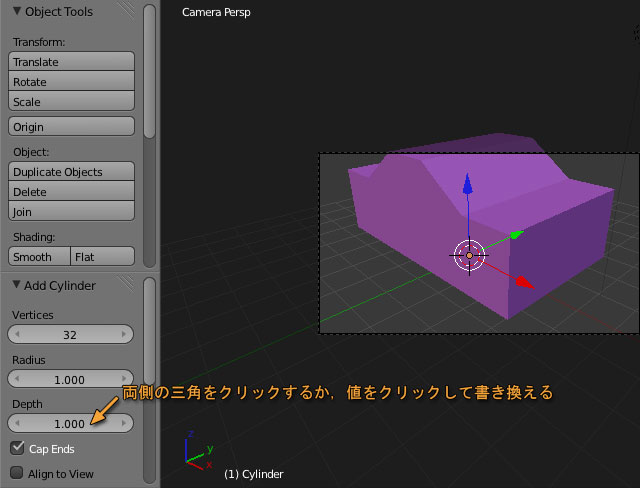Collapse the Add Cylinder panel

tap(16, 286)
